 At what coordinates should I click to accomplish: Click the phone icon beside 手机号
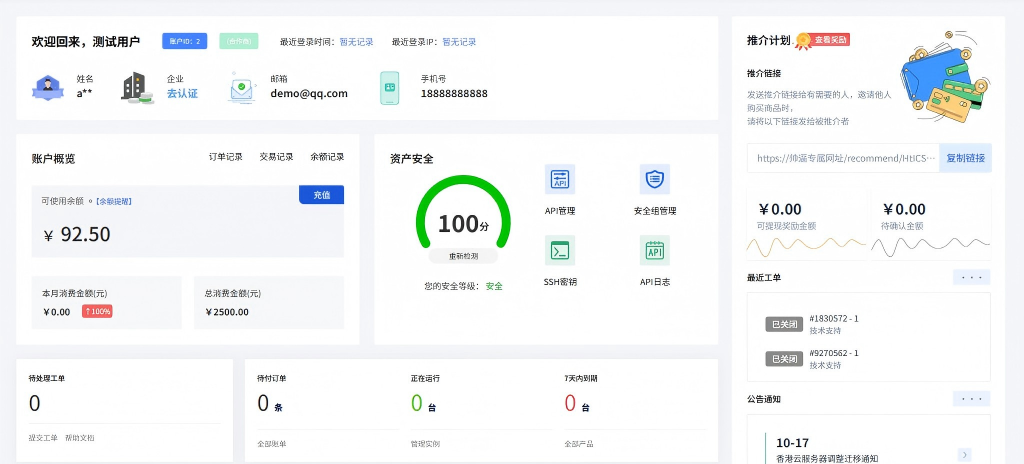(x=389, y=87)
